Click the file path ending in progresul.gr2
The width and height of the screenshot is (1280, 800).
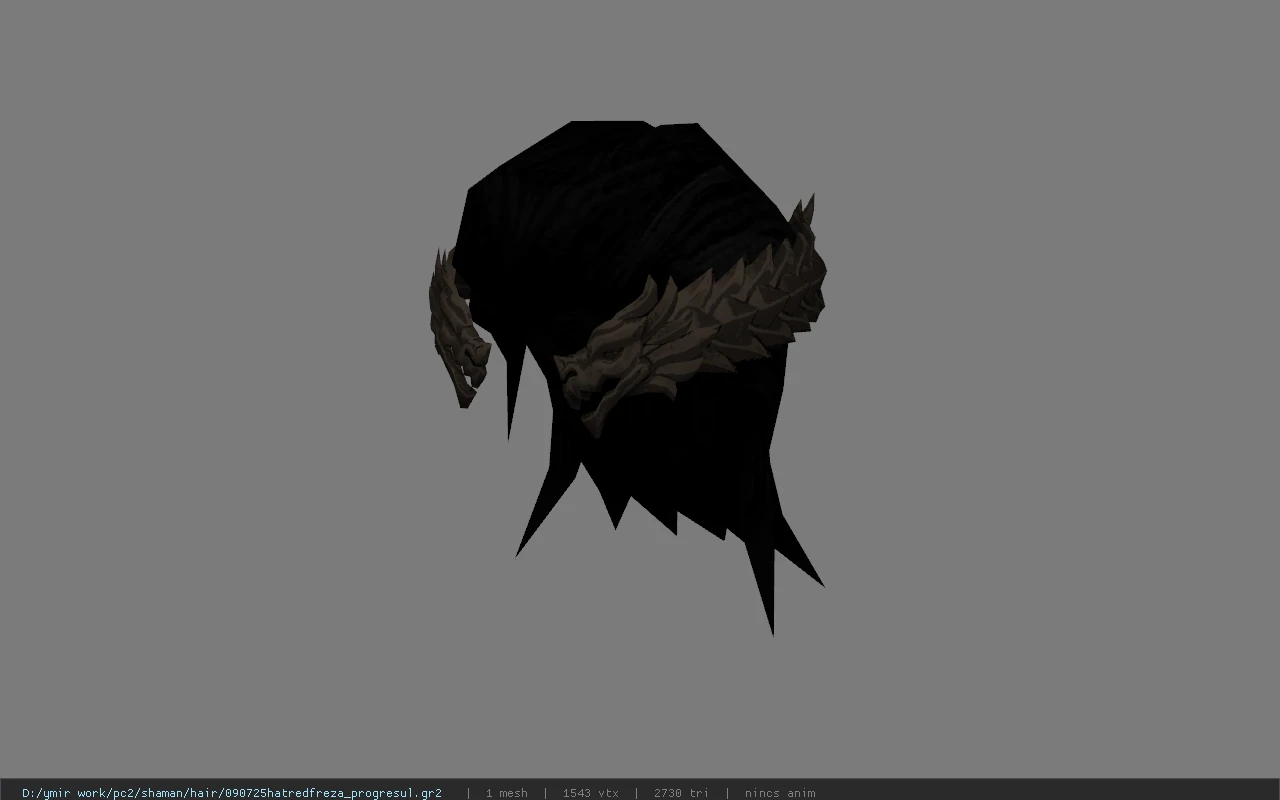click(x=232, y=793)
